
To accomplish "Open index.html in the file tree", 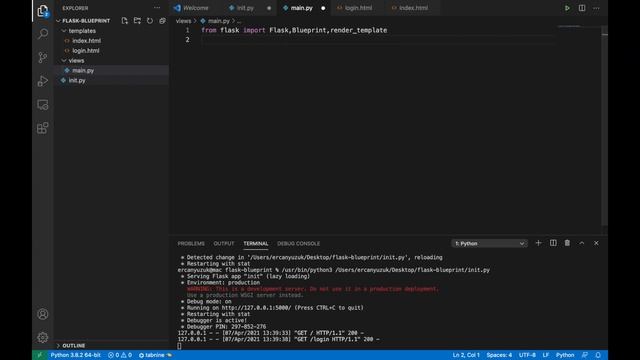I will tap(111, 41).
